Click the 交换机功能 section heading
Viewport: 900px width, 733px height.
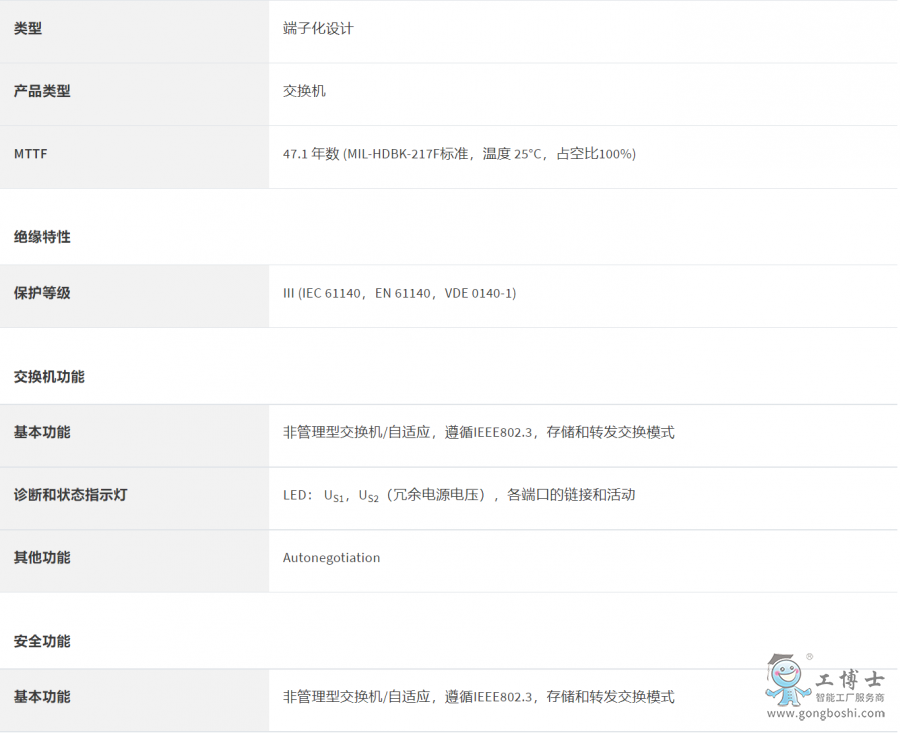(x=49, y=377)
